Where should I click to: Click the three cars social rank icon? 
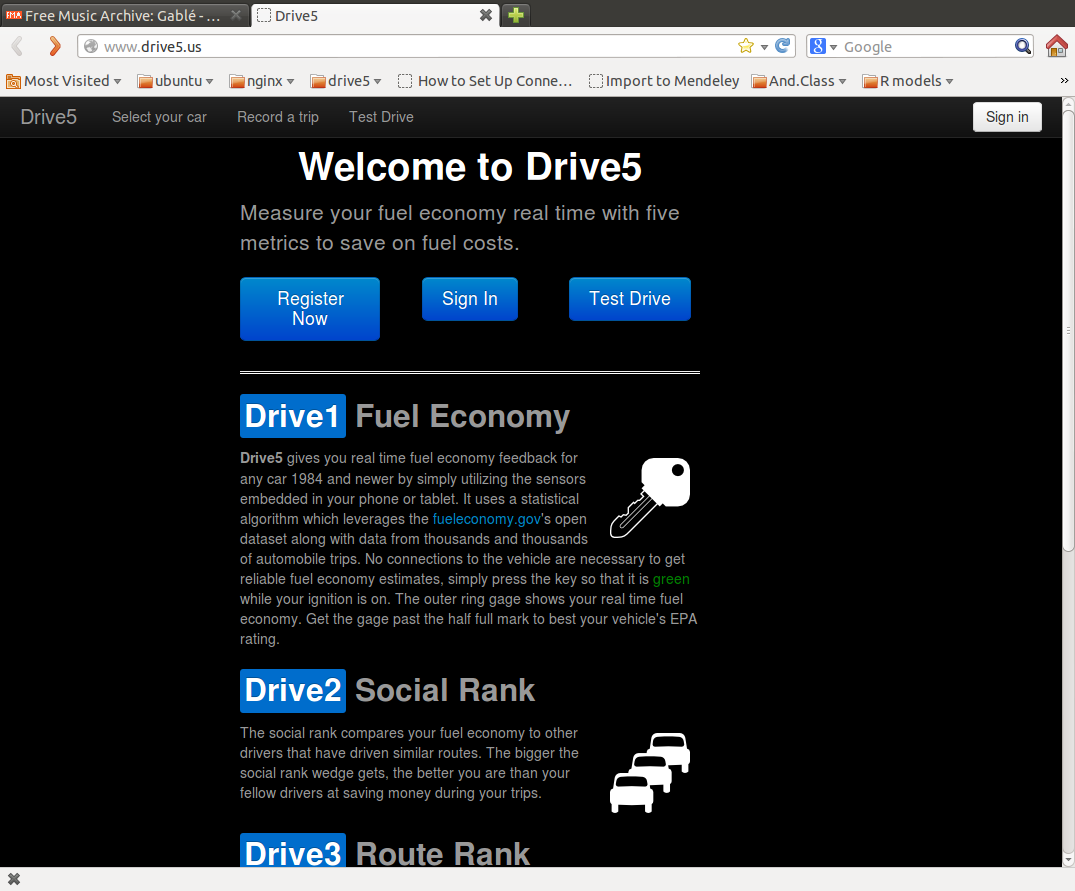point(650,772)
